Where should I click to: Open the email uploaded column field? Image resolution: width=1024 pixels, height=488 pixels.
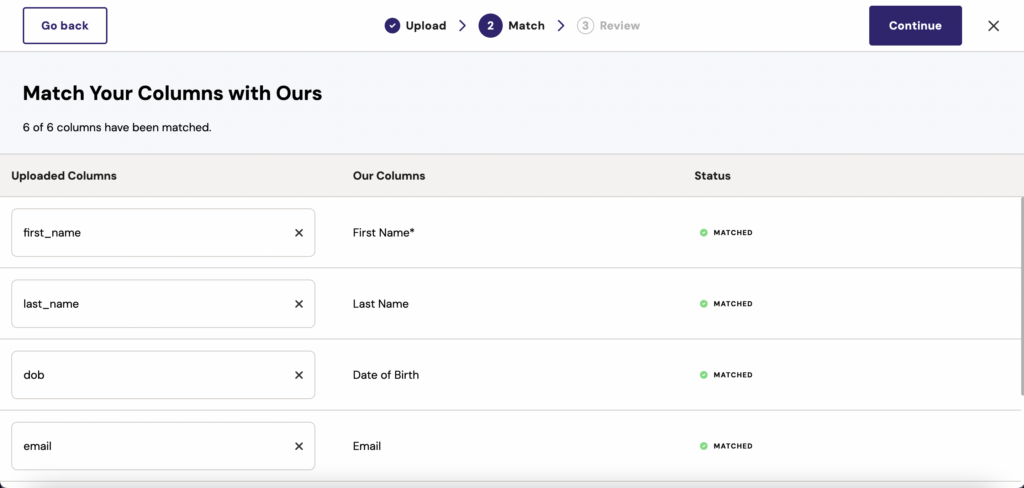click(150, 446)
